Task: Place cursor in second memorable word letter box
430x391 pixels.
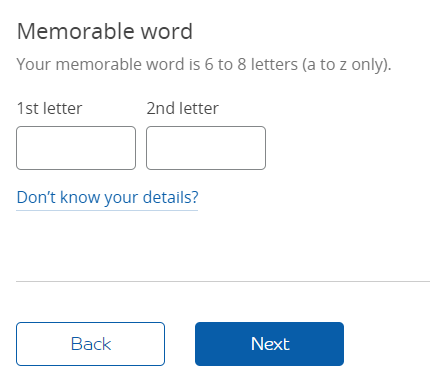Action: 206,148
